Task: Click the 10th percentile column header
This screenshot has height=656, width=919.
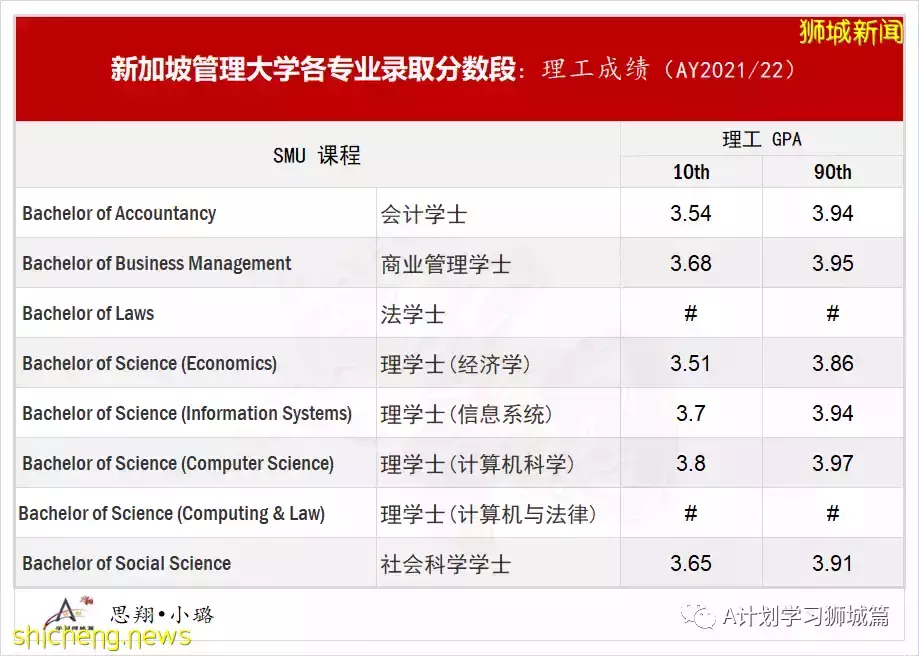Action: click(691, 172)
